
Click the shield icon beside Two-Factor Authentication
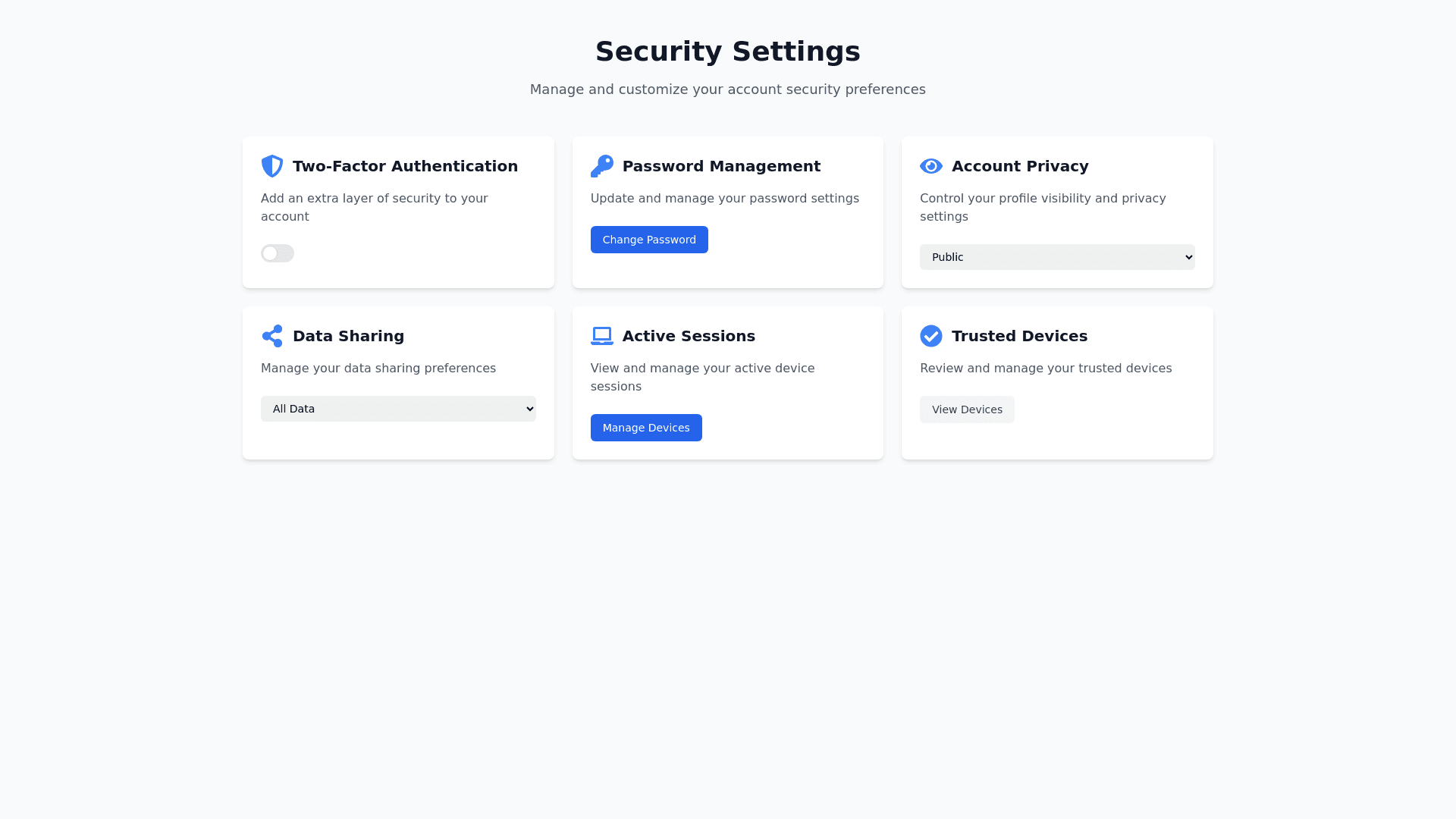coord(272,166)
